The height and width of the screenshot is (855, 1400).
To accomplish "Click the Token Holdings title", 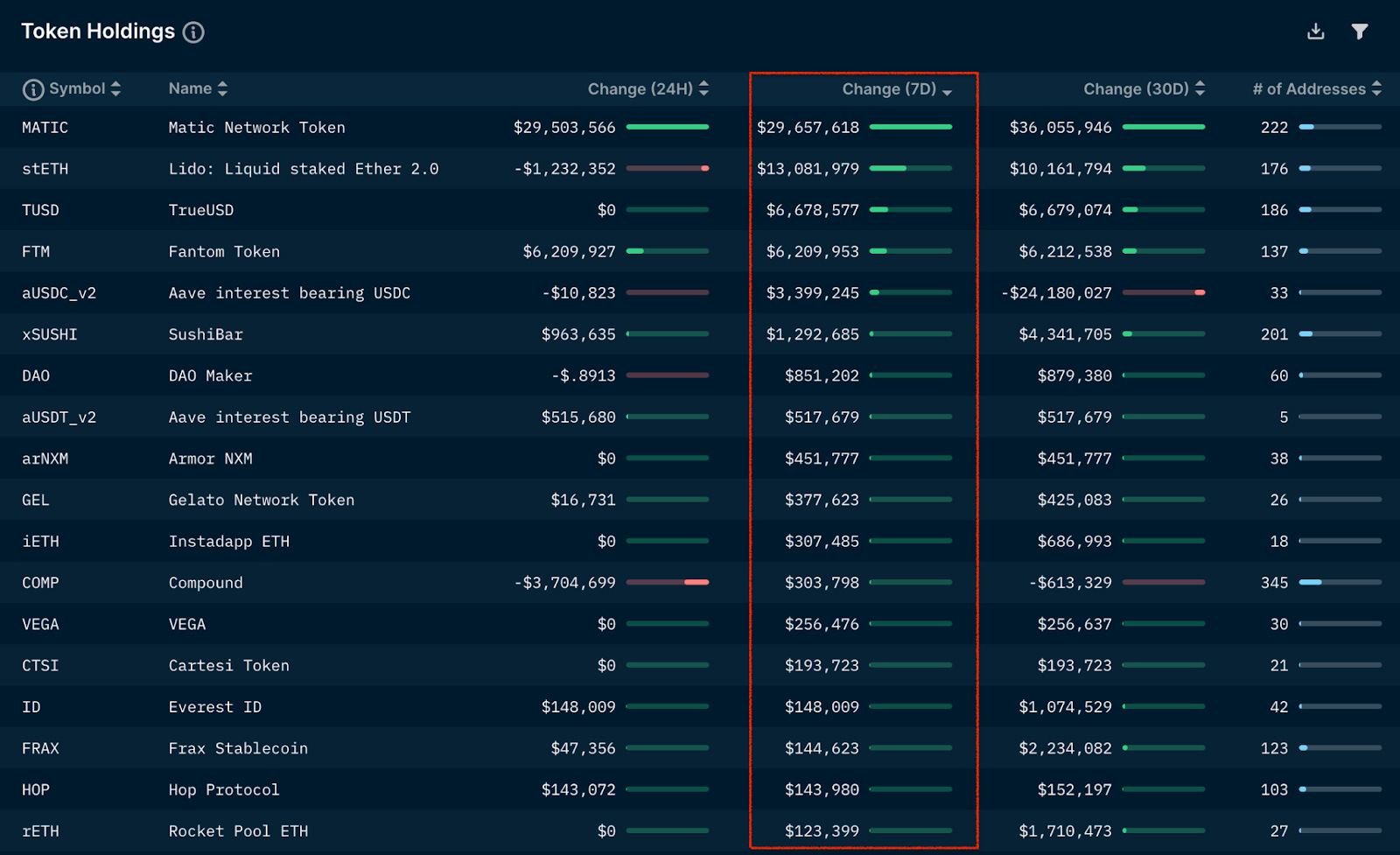I will [x=98, y=32].
